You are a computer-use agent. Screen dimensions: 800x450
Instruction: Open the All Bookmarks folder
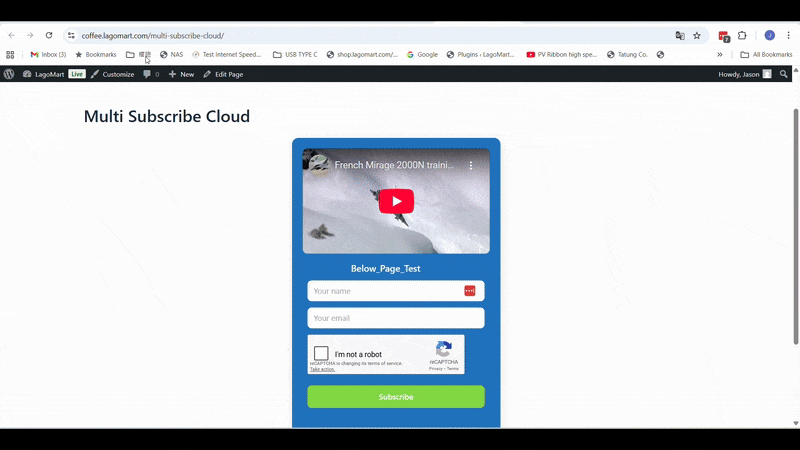(x=766, y=55)
